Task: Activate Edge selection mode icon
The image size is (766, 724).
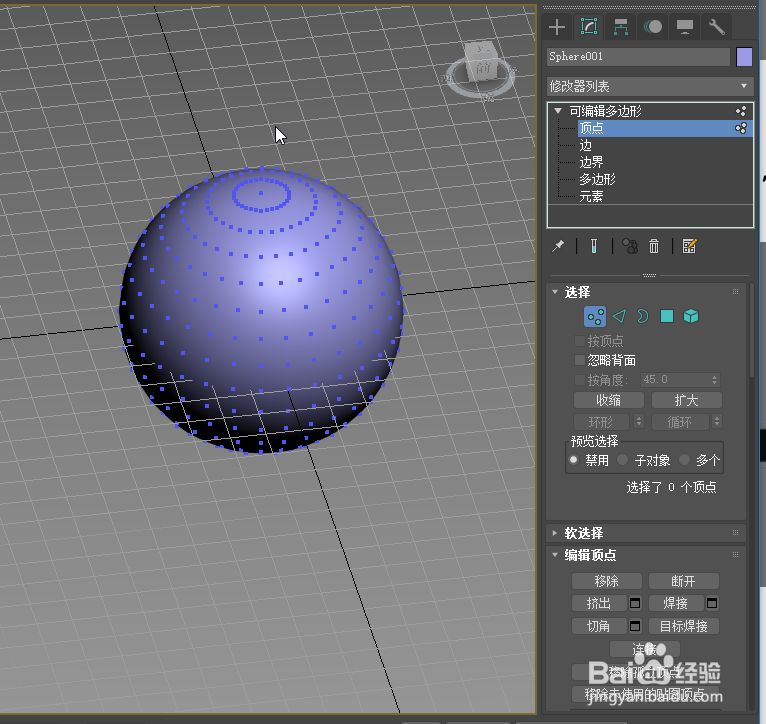Action: point(619,317)
